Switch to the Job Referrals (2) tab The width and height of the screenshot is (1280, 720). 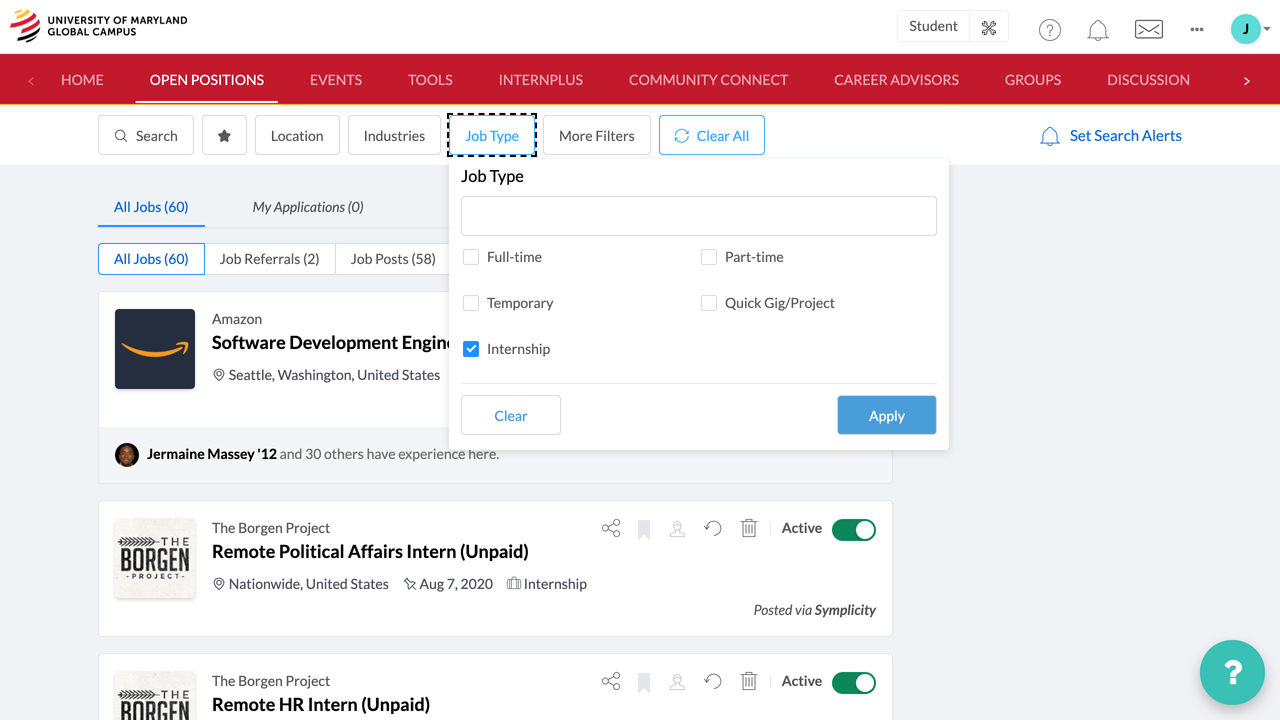[x=269, y=259]
